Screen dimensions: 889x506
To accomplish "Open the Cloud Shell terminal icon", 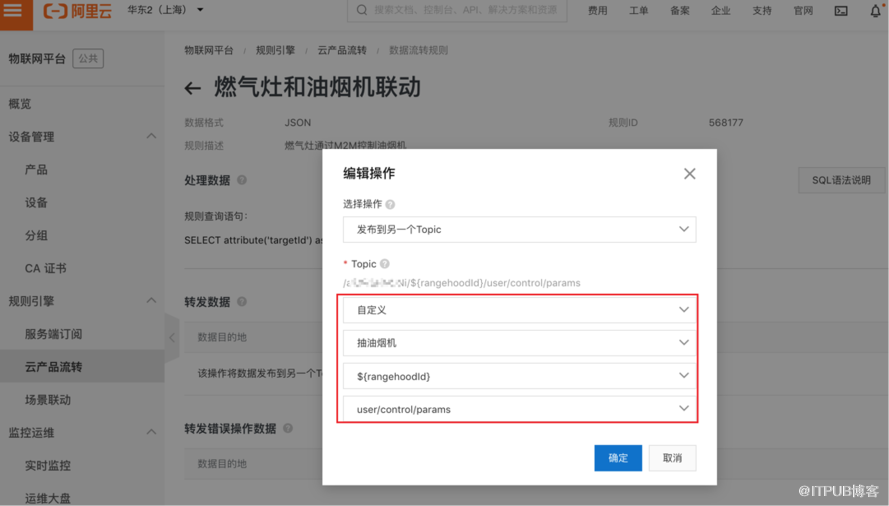I will point(841,11).
